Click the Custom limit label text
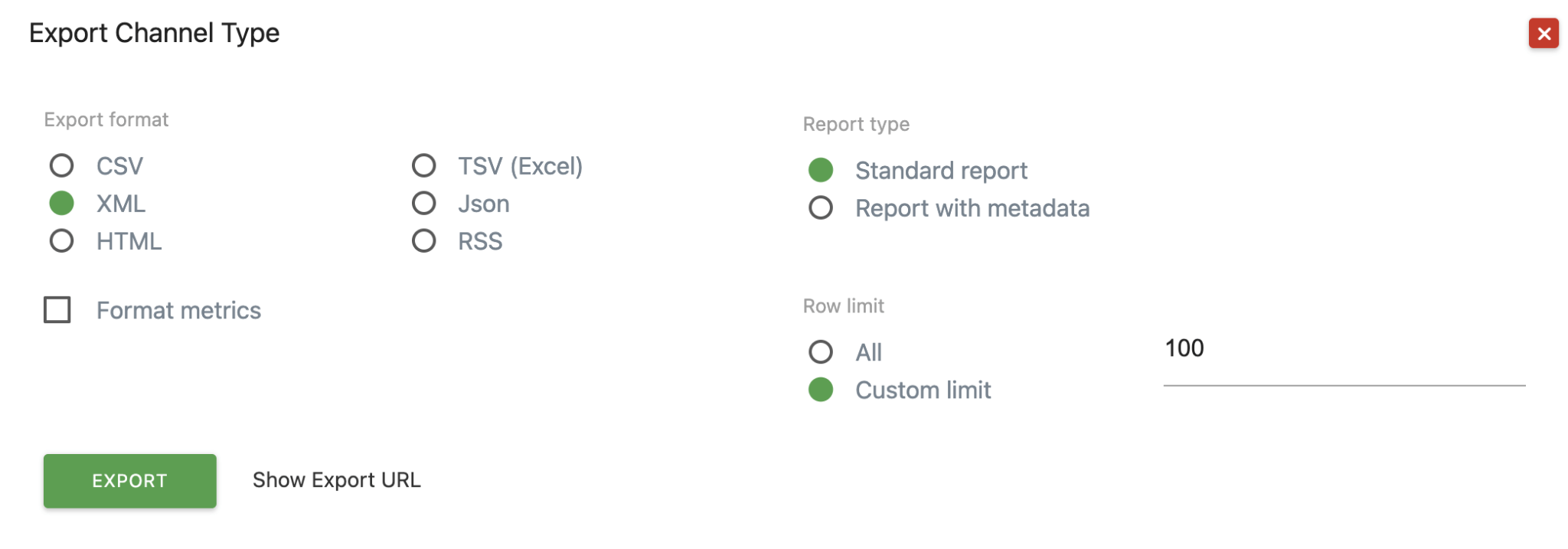 [923, 390]
